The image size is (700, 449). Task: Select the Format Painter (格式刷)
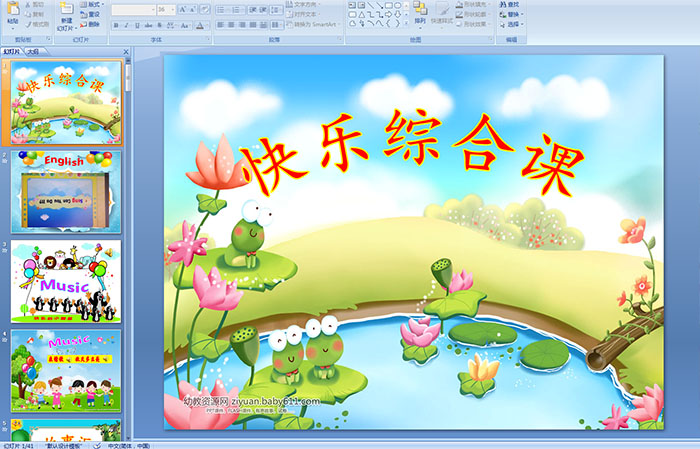(37, 24)
